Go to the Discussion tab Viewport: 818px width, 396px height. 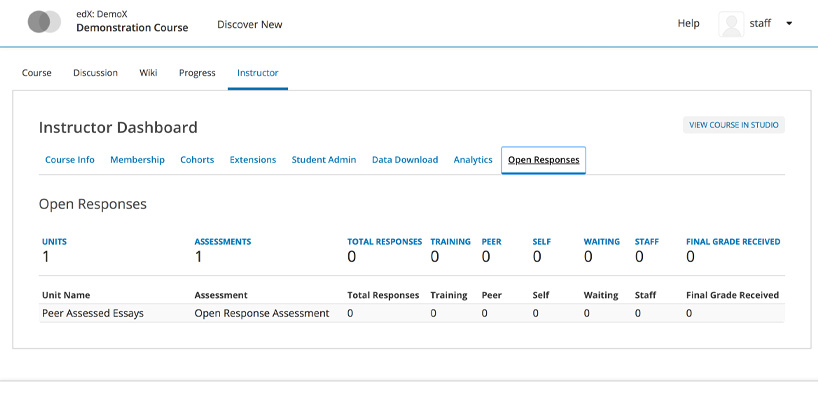click(95, 73)
